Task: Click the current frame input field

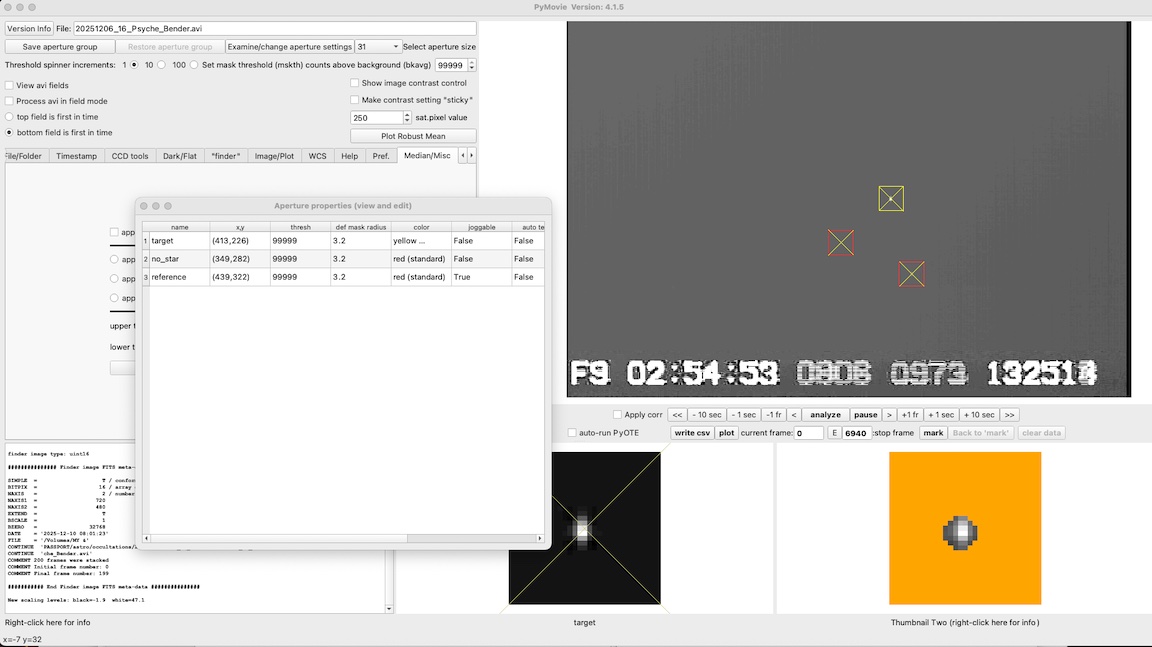Action: pyautogui.click(x=808, y=433)
